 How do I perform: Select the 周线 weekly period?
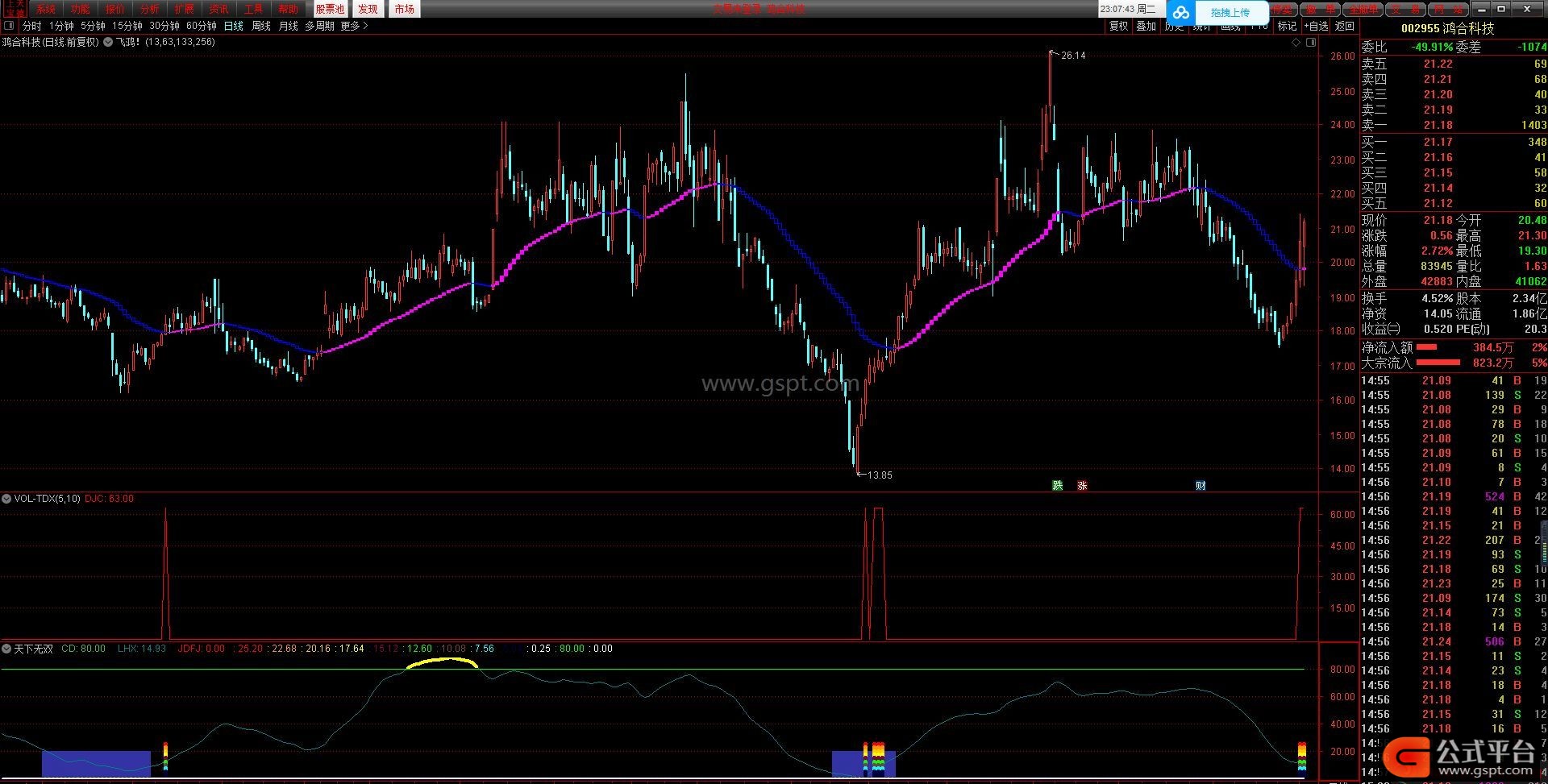click(261, 26)
